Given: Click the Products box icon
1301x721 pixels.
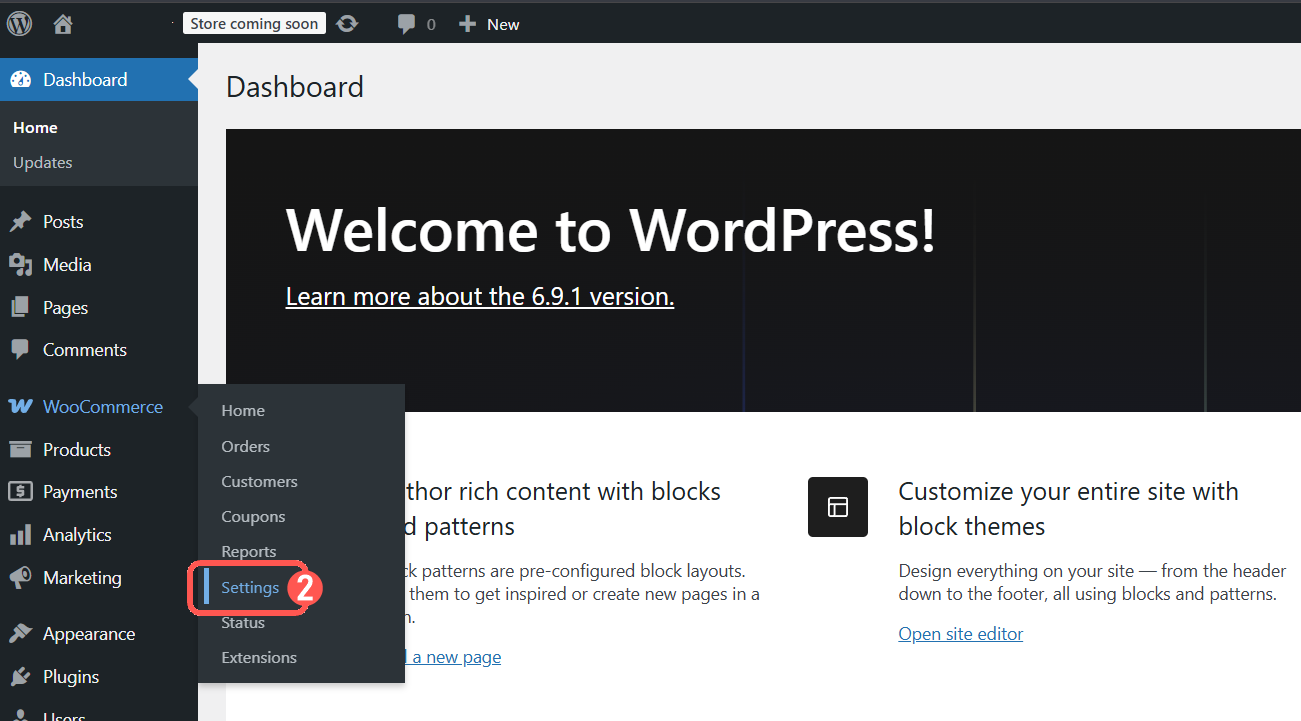Looking at the screenshot, I should tap(21, 450).
